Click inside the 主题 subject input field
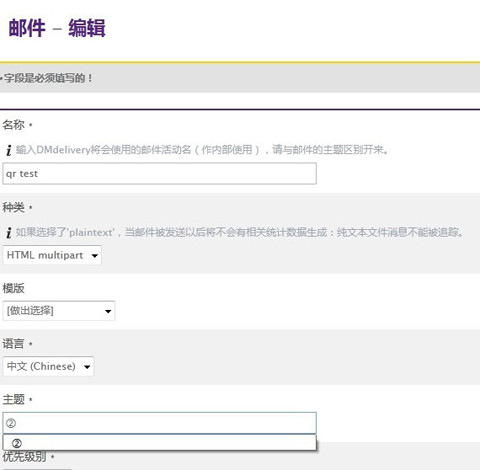Viewport: 480px width, 470px height. (x=159, y=423)
